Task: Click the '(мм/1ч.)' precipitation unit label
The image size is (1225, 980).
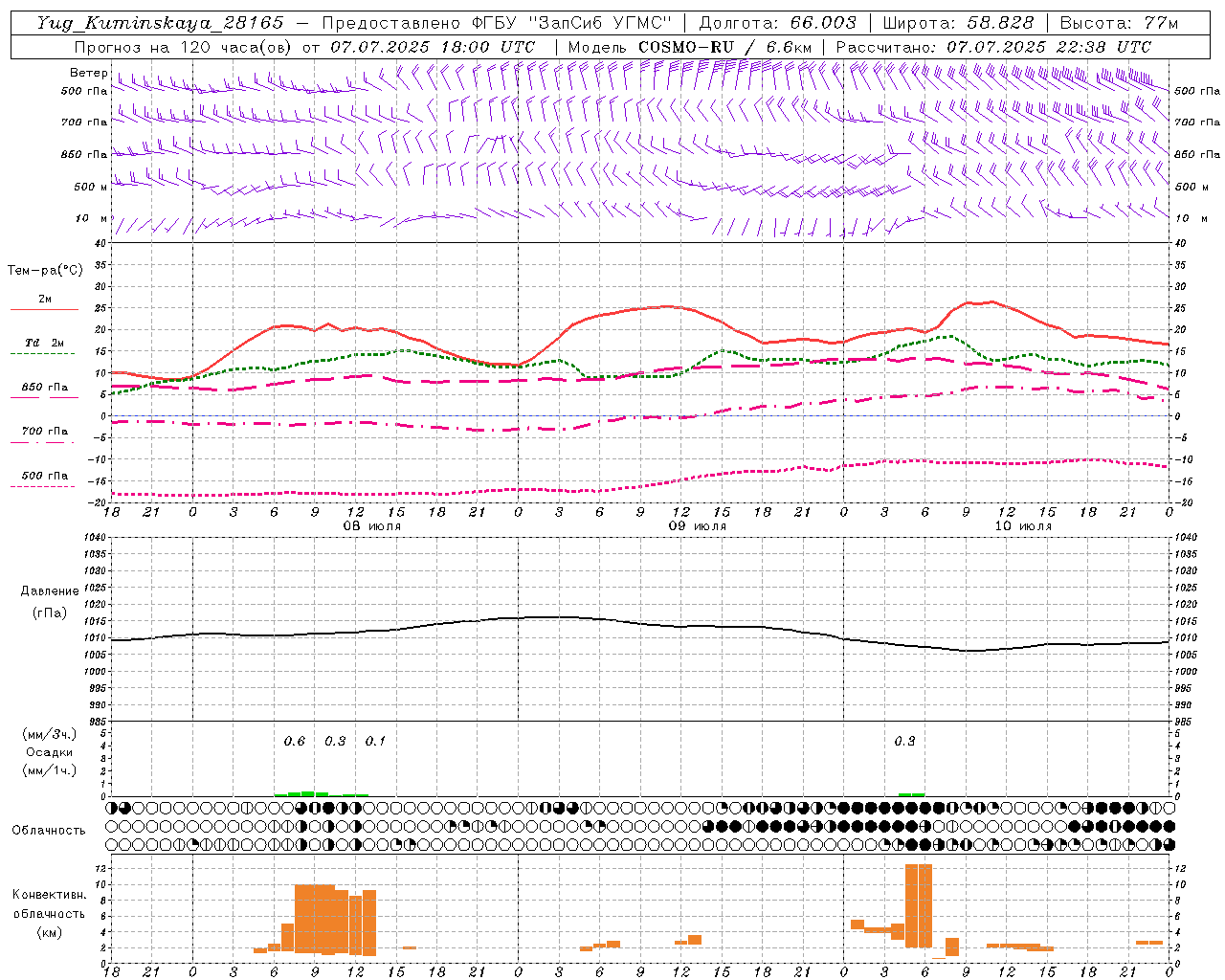Action: click(49, 770)
